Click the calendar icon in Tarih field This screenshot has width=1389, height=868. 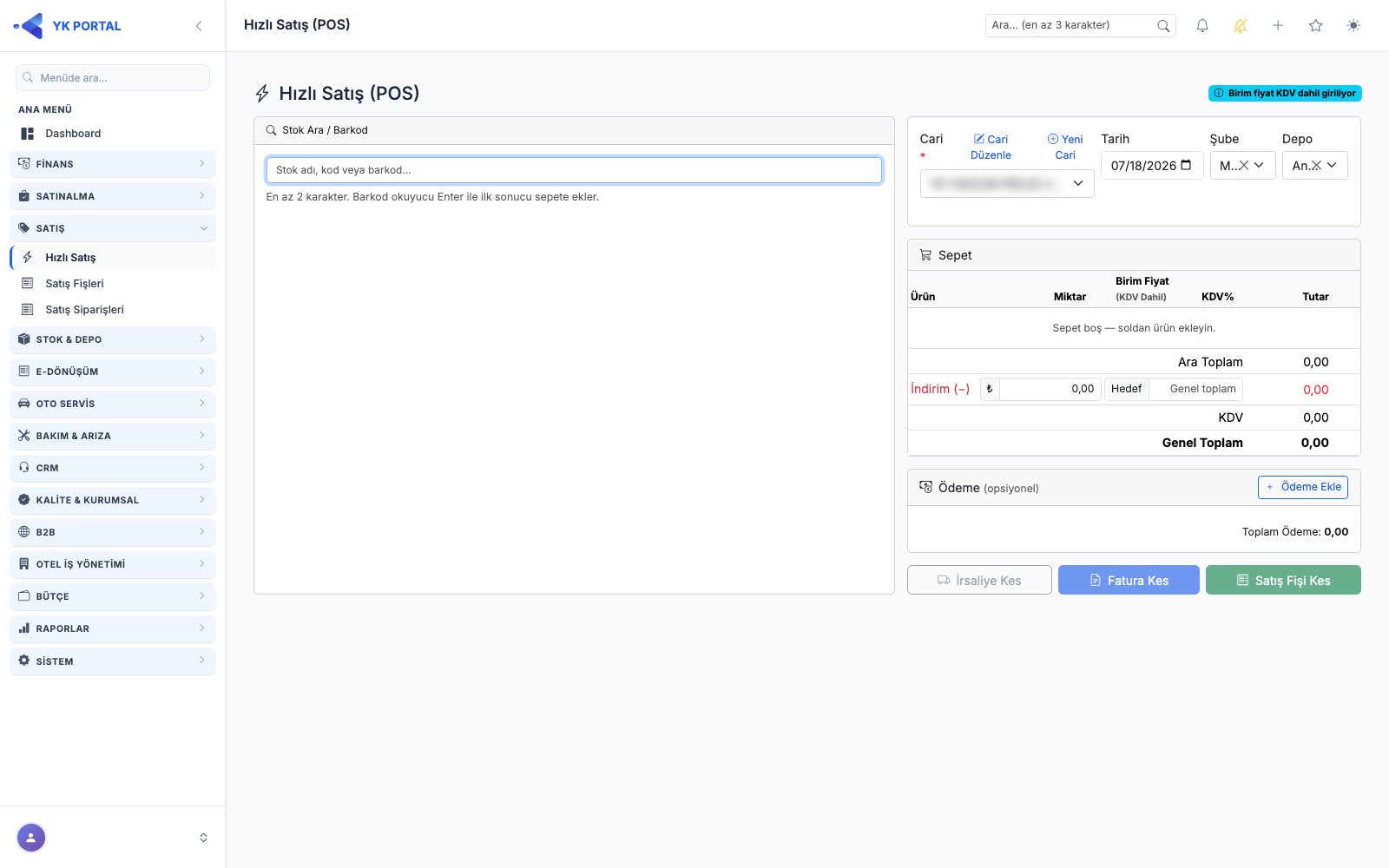[1187, 165]
